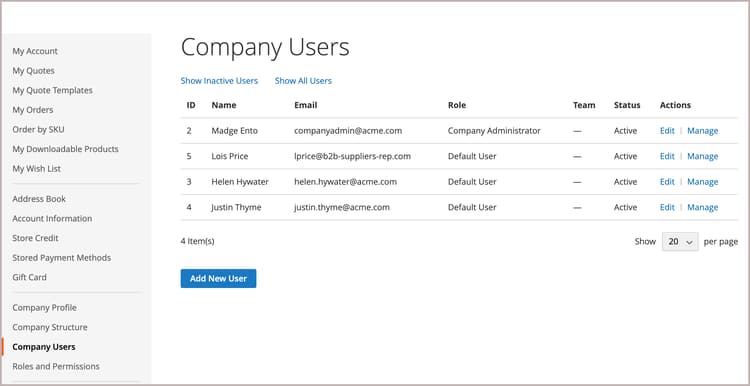This screenshot has height=386, width=750.
Task: Manage user Madge Ento
Action: tap(703, 131)
